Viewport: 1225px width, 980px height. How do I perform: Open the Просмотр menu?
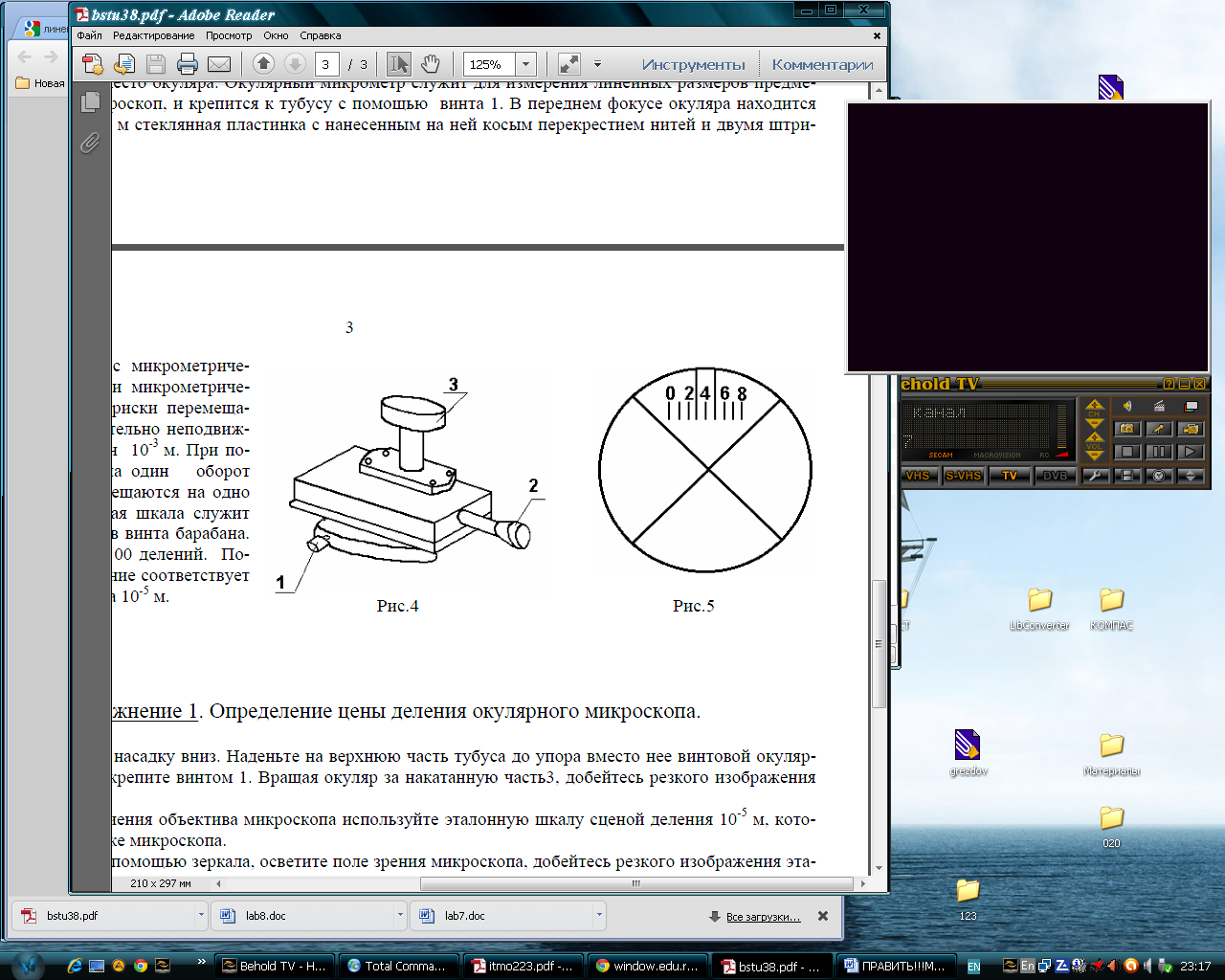click(229, 35)
